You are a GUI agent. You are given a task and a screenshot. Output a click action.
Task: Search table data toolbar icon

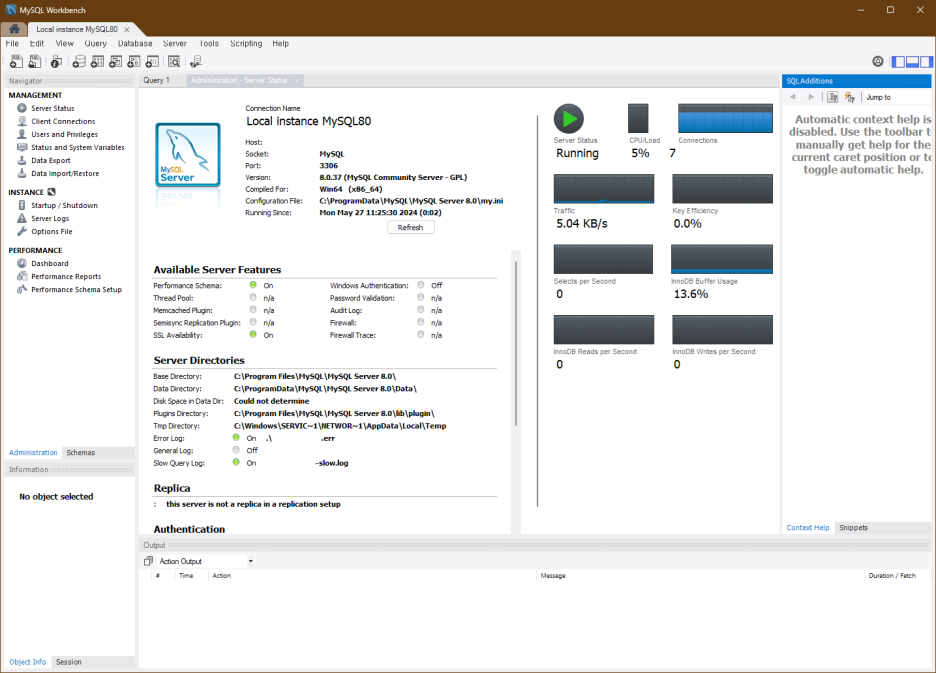click(x=174, y=61)
